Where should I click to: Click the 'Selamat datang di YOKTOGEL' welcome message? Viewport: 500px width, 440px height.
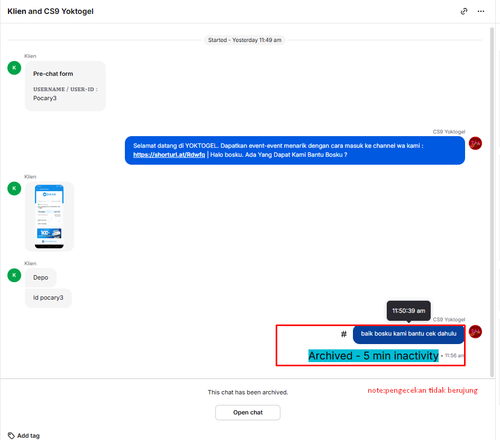pyautogui.click(x=295, y=150)
